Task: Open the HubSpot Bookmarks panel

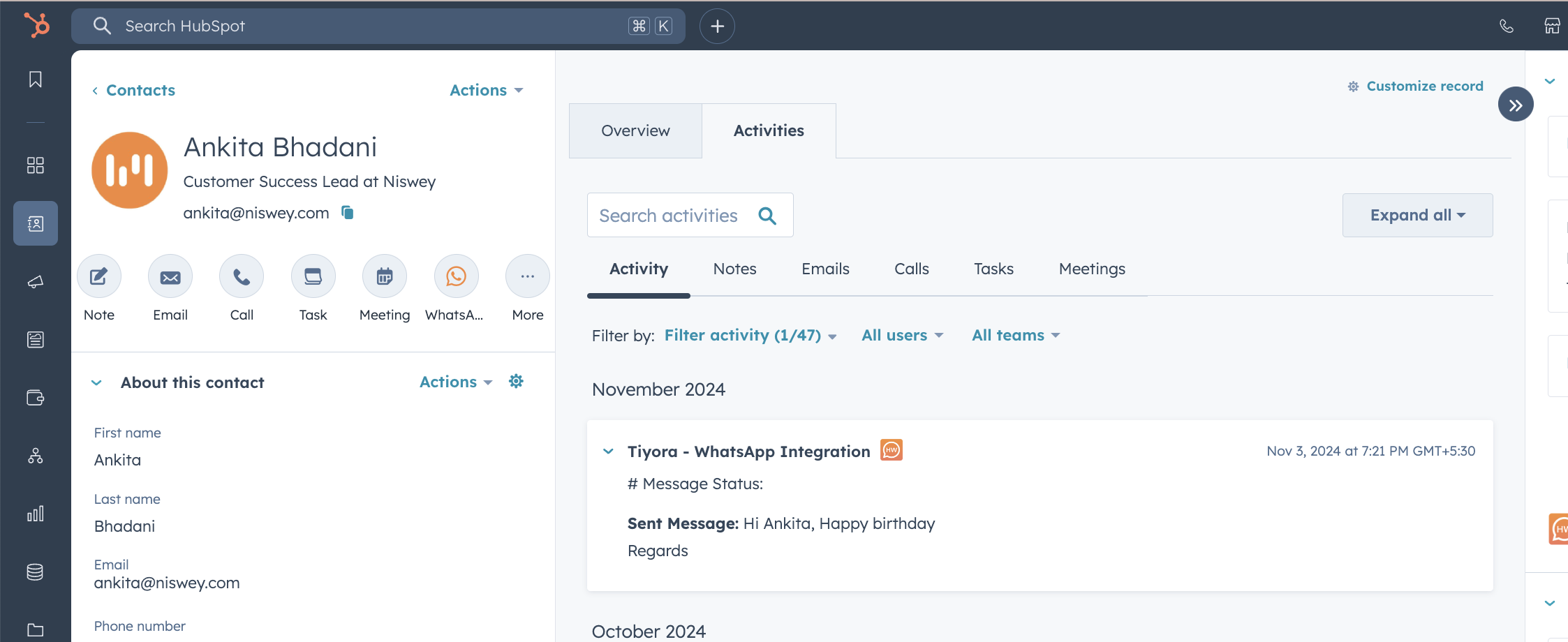Action: click(x=35, y=79)
